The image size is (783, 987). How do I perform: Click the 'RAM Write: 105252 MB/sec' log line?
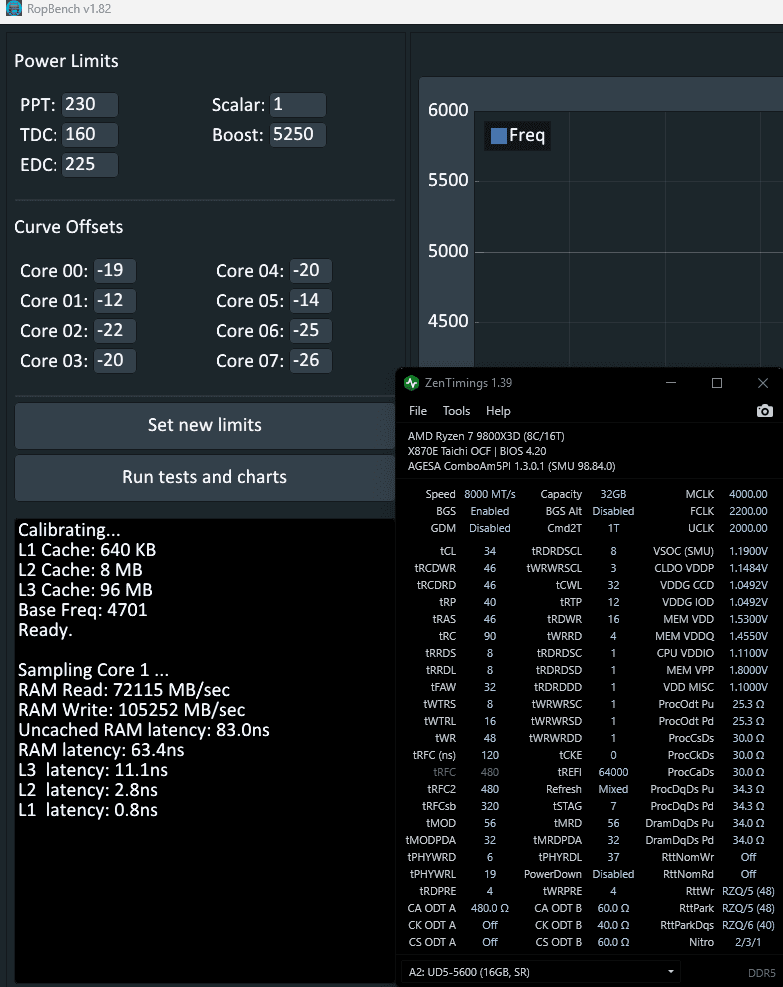[x=132, y=710]
